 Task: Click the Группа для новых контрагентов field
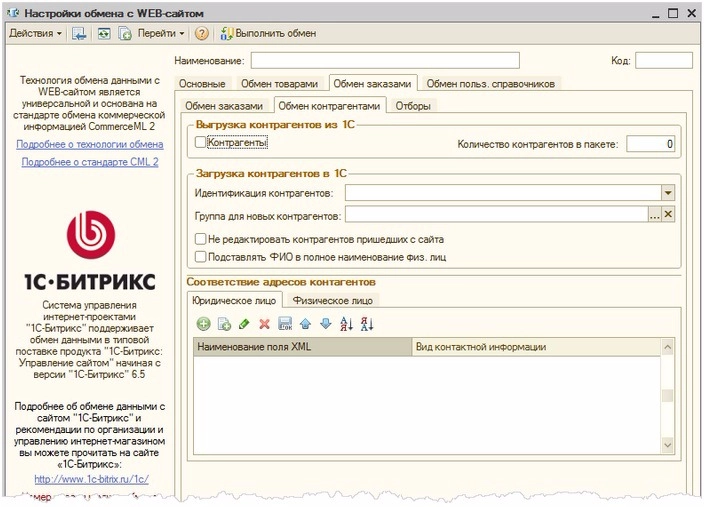click(x=496, y=214)
